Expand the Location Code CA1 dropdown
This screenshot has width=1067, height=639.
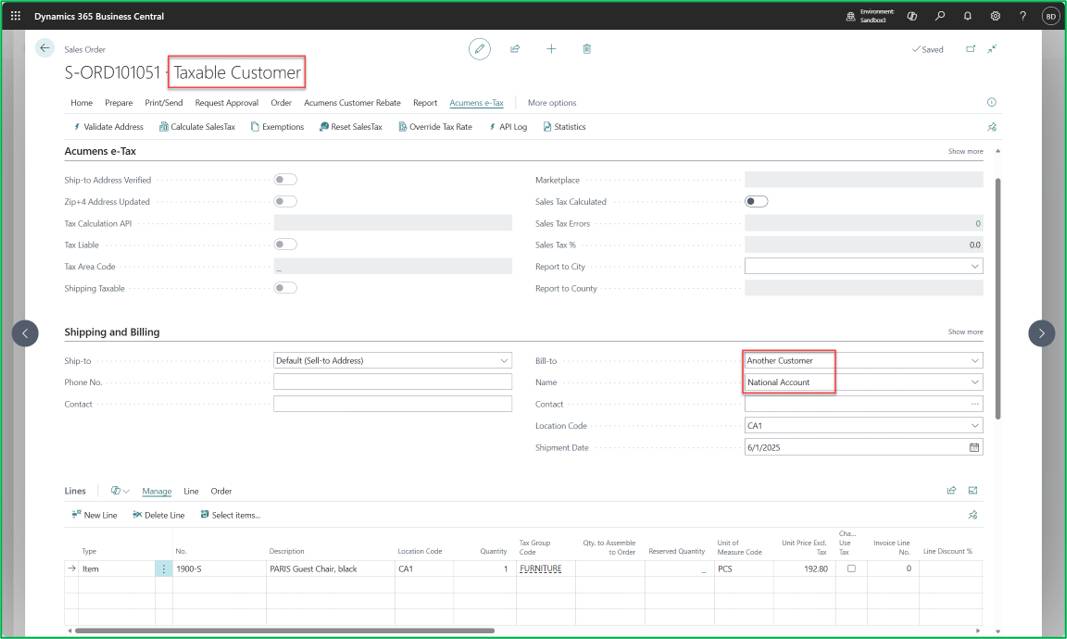pyautogui.click(x=974, y=425)
